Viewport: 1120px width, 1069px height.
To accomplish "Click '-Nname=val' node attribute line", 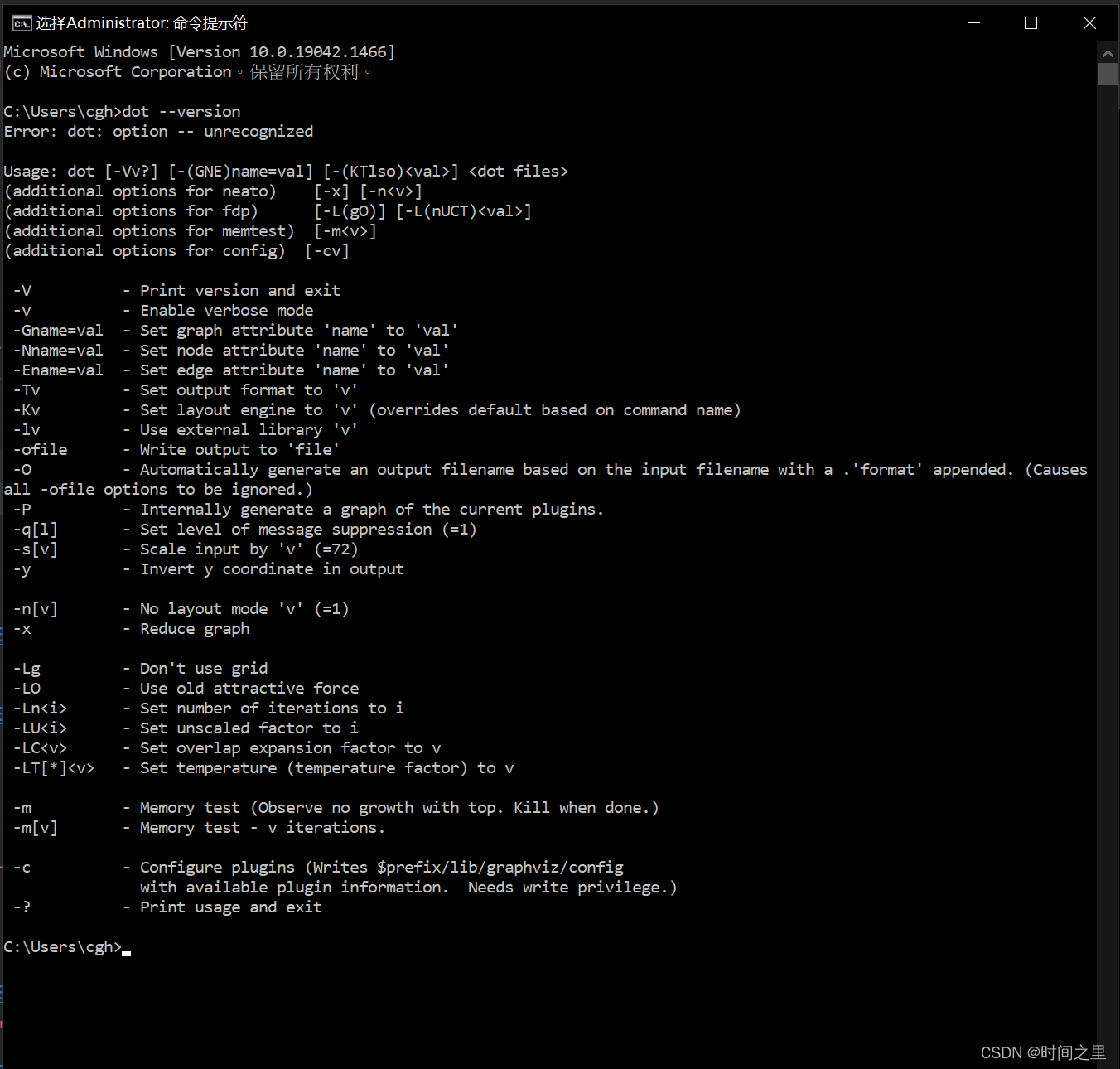I will click(231, 351).
